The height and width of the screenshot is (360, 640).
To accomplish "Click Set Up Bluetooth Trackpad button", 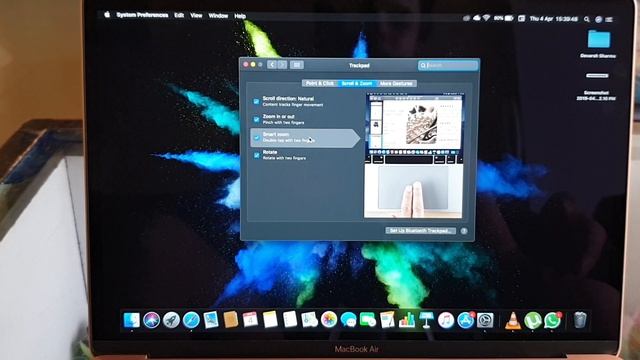I will click(x=420, y=231).
